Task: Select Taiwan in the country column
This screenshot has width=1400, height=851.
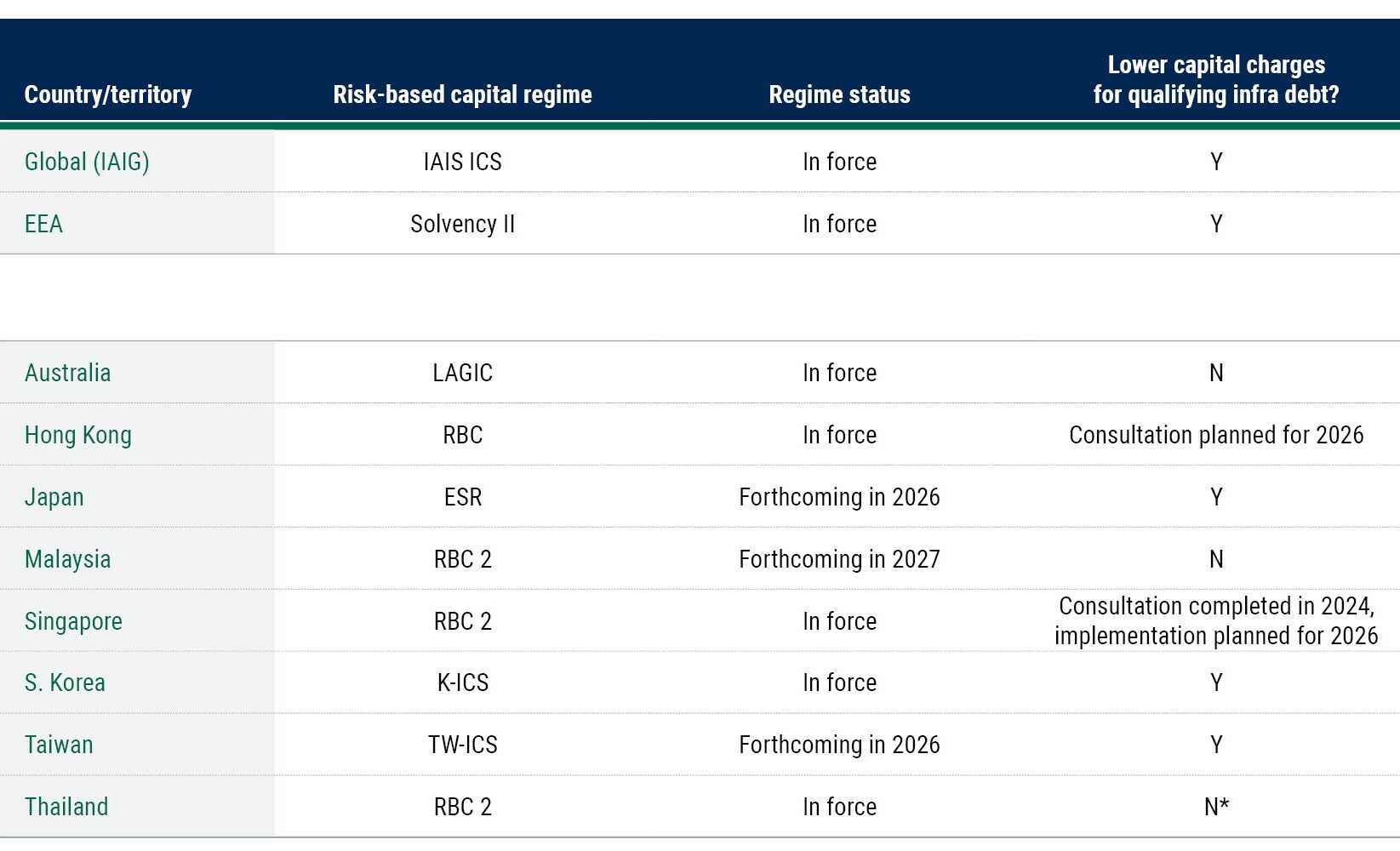Action: coord(59,745)
